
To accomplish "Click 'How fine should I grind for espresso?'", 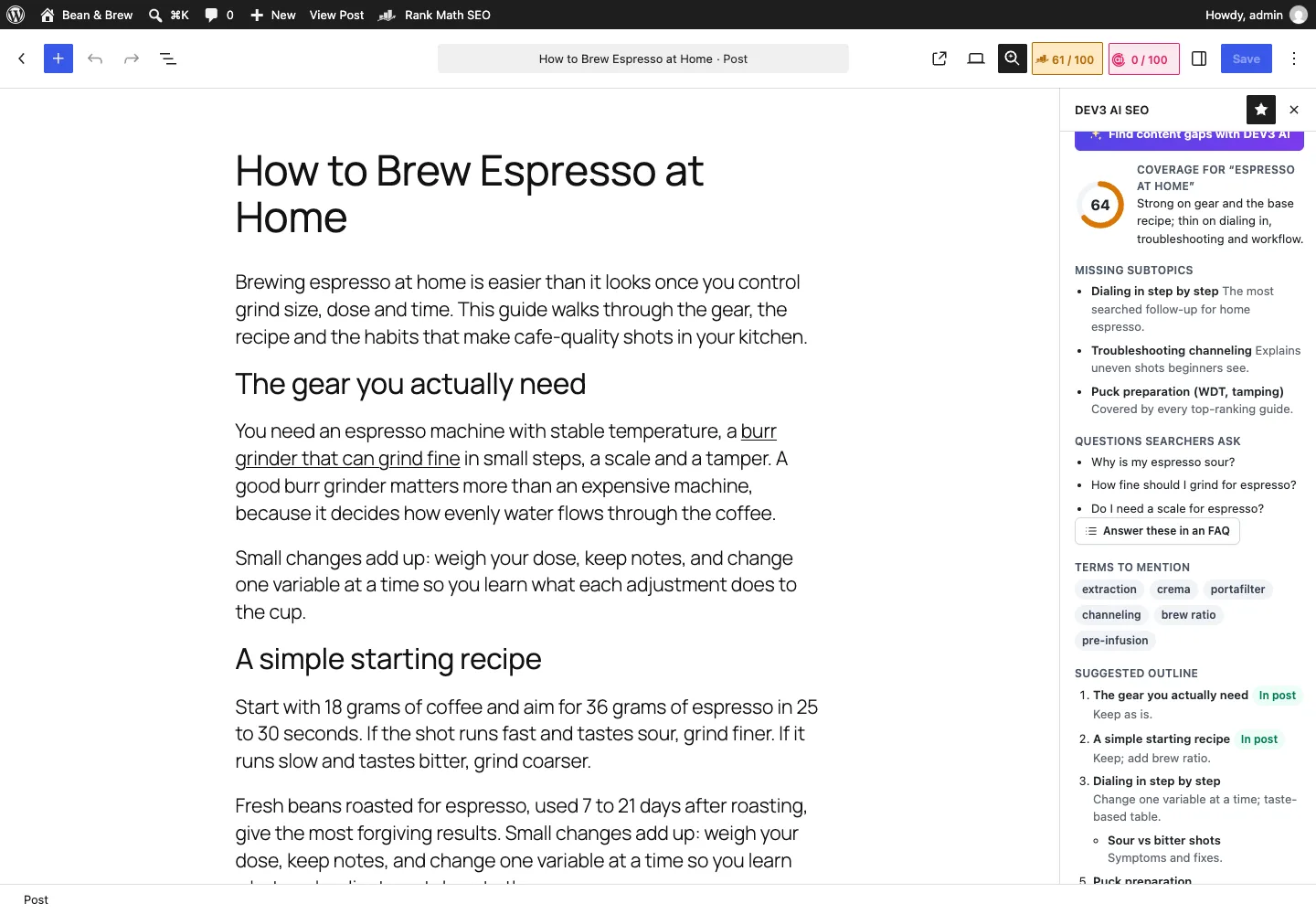I will (x=1194, y=485).
